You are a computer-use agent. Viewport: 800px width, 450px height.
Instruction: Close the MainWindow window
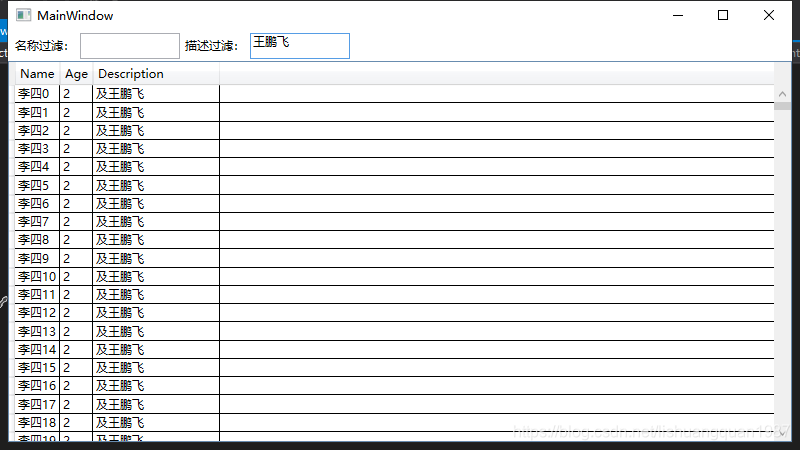768,15
